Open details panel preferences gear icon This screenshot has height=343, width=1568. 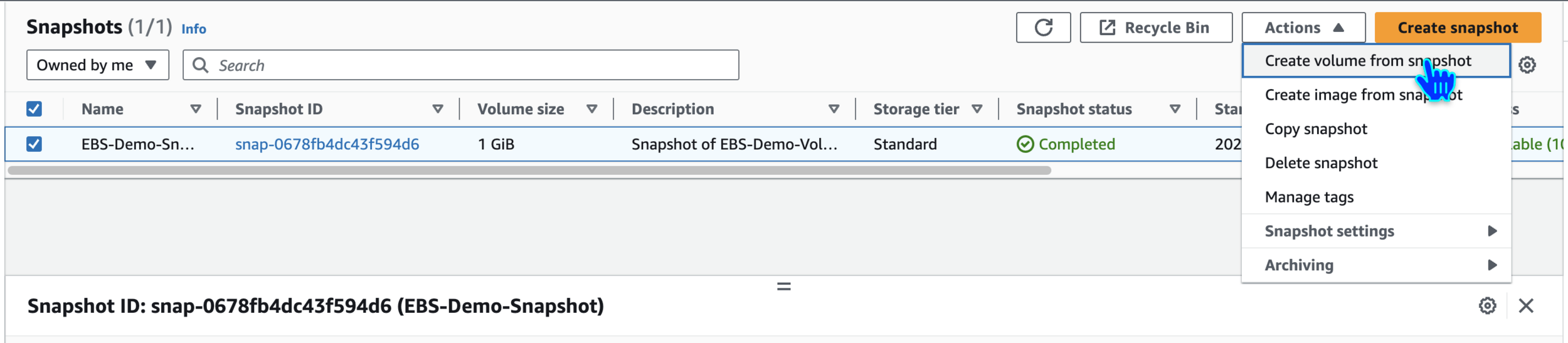click(x=1487, y=306)
